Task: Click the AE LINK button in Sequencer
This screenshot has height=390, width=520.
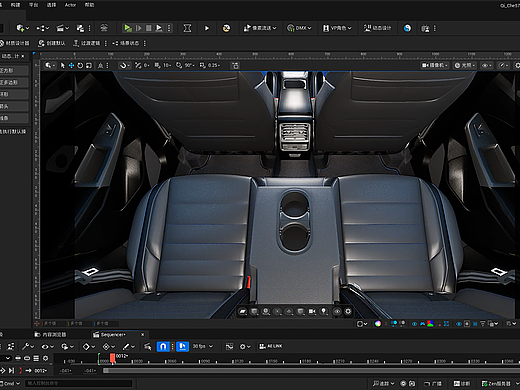Action: 271,346
